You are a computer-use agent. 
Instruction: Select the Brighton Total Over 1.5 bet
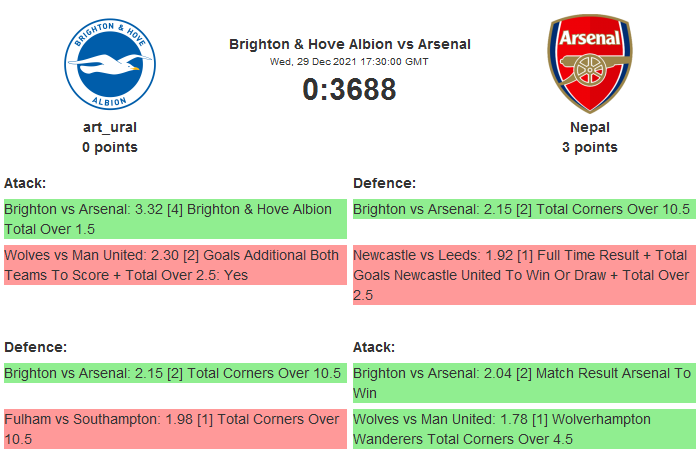(x=175, y=219)
